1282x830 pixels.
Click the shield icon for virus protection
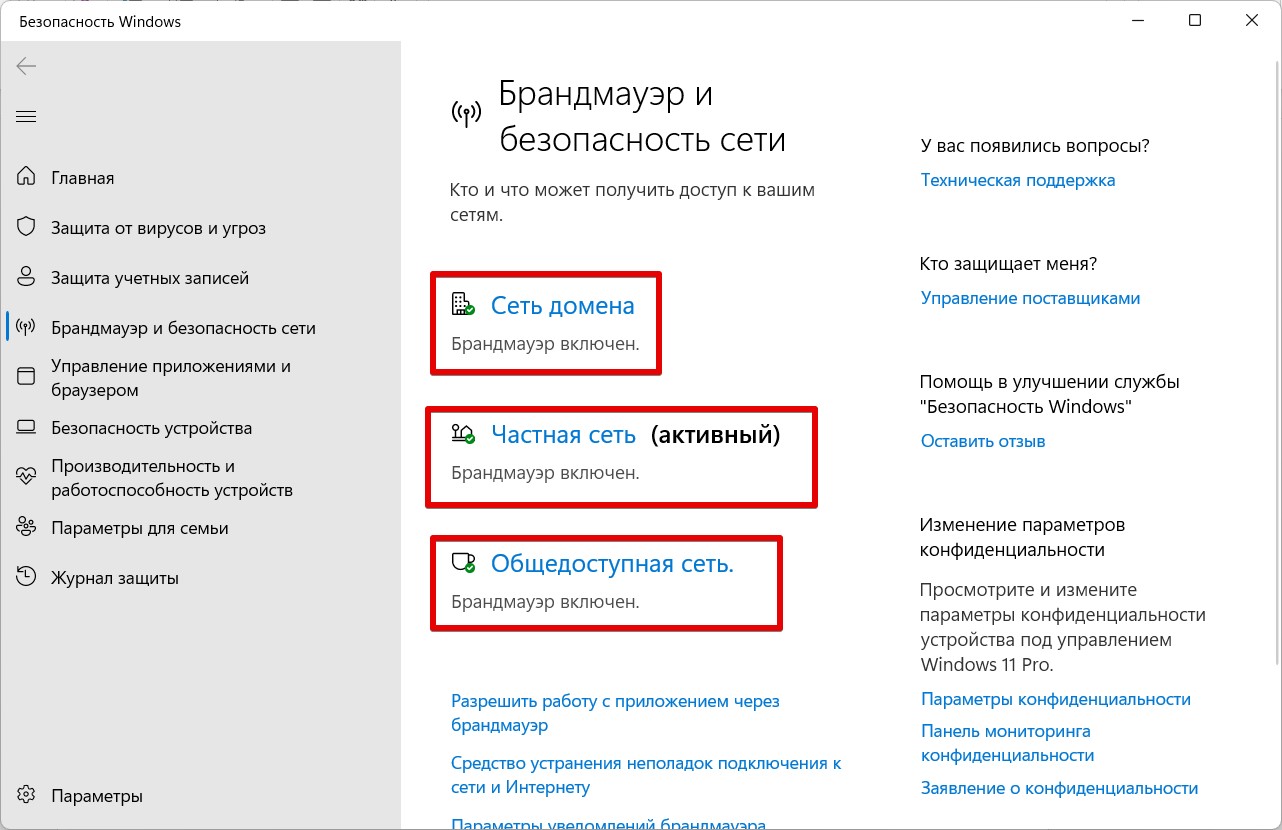pyautogui.click(x=27, y=227)
